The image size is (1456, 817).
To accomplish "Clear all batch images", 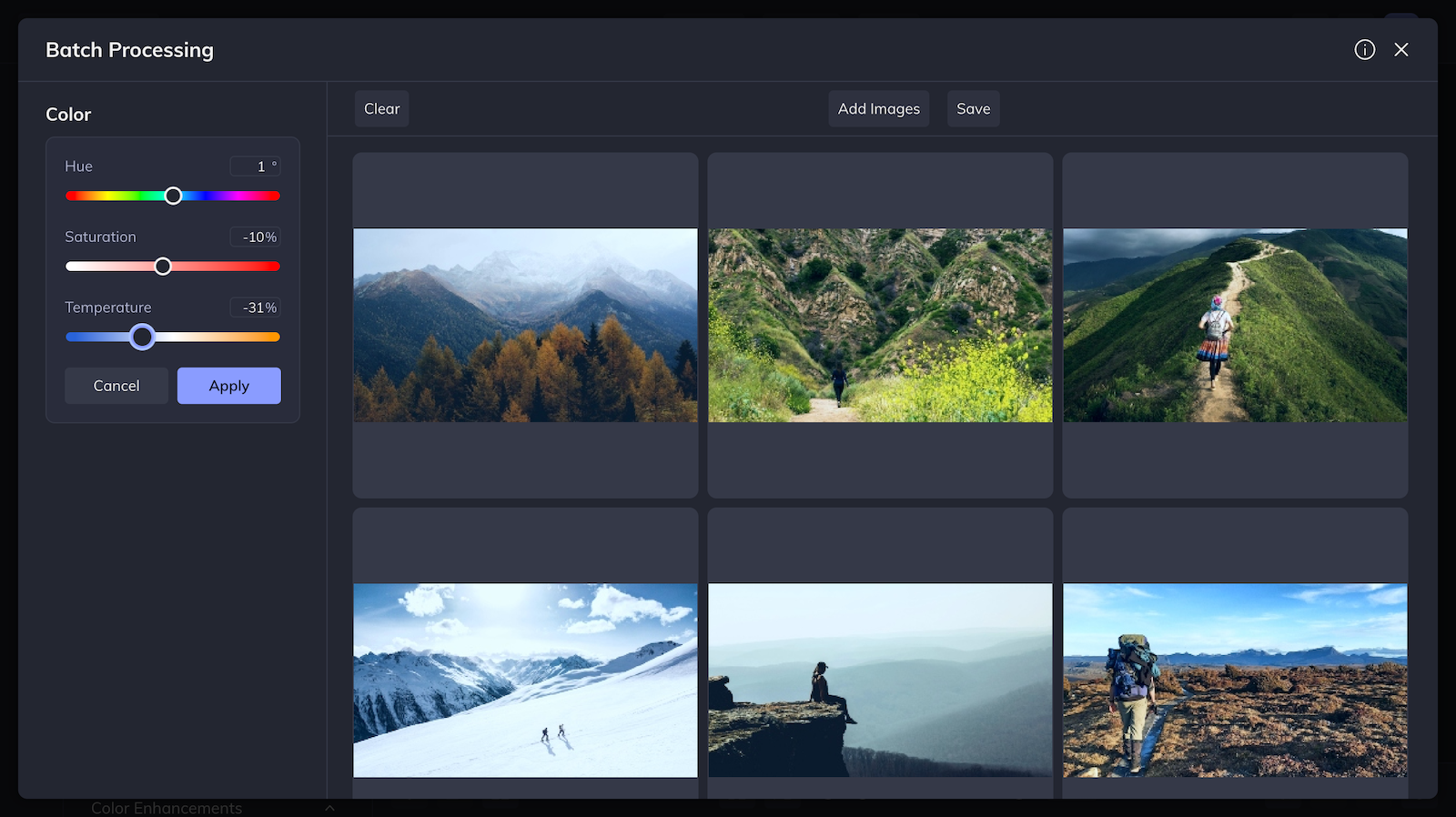I will click(382, 108).
